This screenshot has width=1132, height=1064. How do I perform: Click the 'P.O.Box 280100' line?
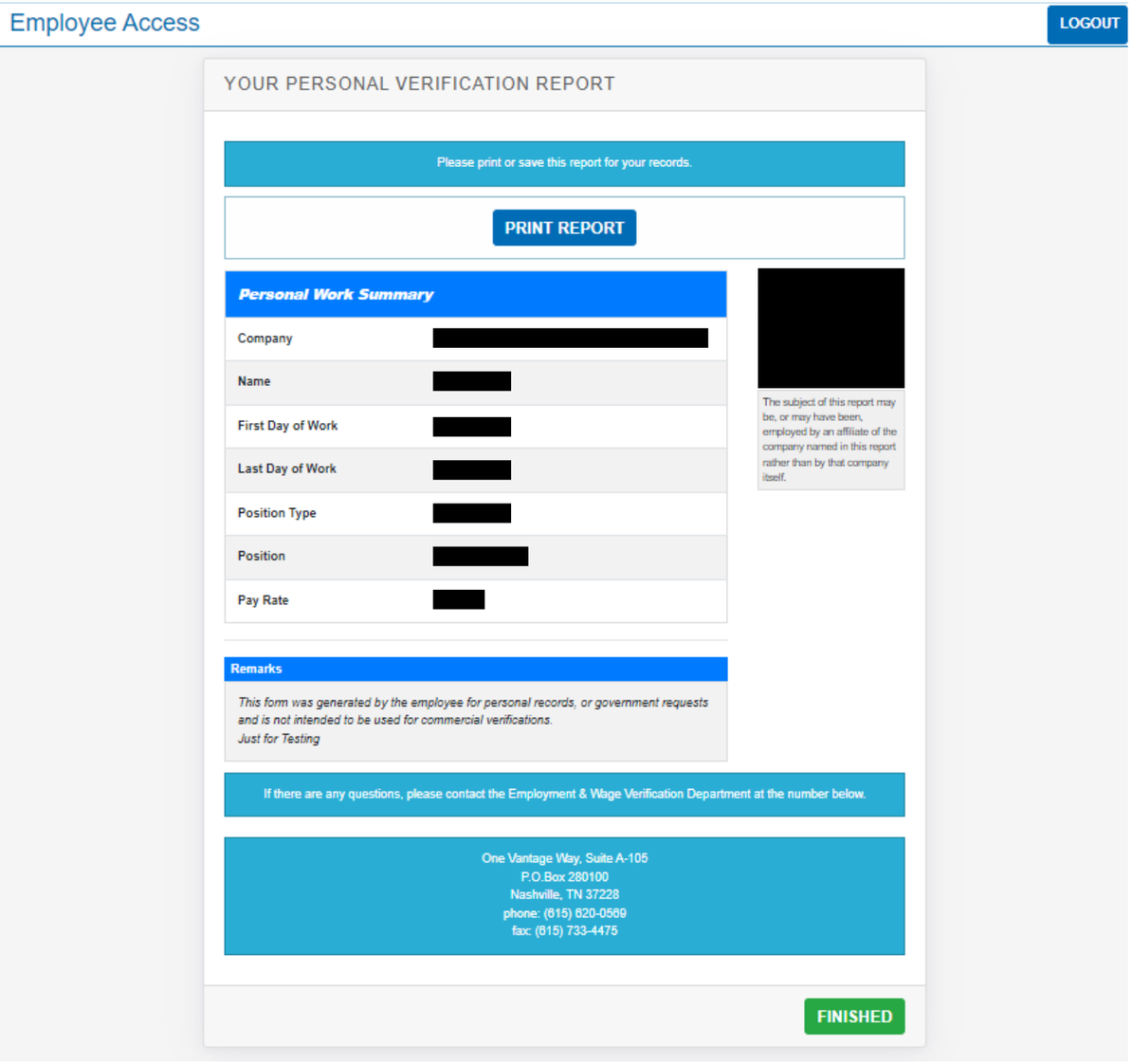point(564,877)
